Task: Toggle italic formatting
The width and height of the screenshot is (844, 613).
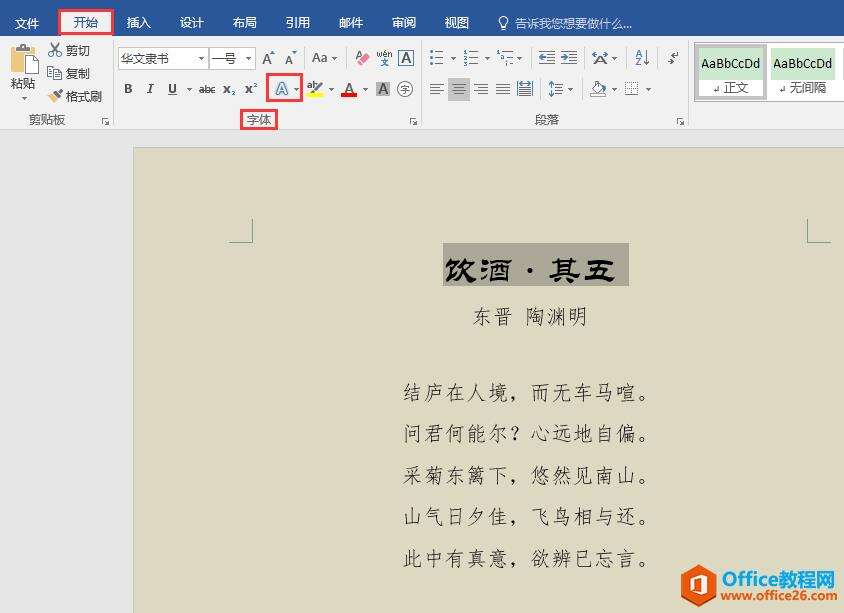Action: point(149,88)
